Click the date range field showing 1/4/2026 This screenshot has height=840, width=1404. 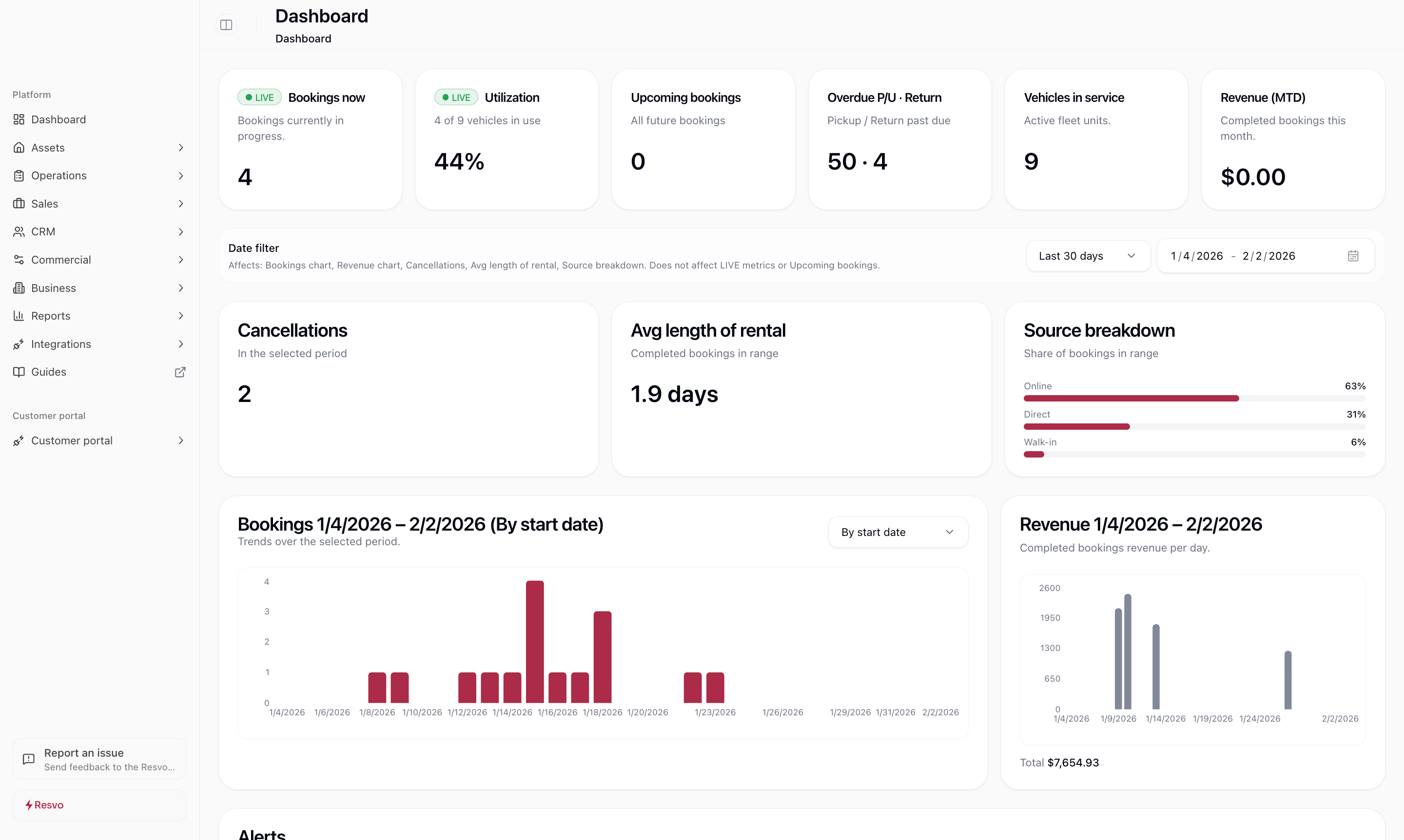click(x=1195, y=255)
